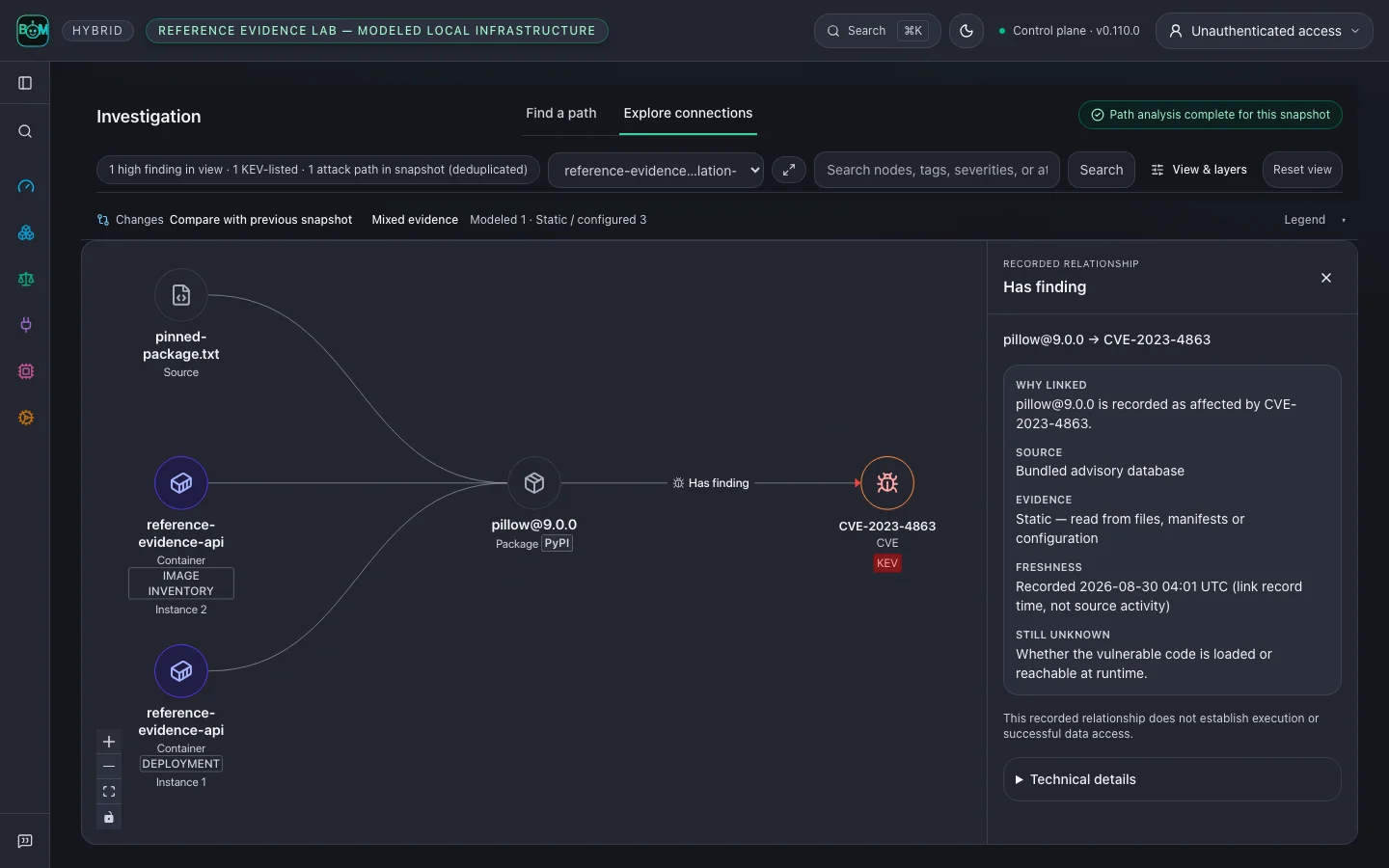Click the HYBRID mode badge
Image resolution: width=1389 pixels, height=868 pixels.
[97, 31]
